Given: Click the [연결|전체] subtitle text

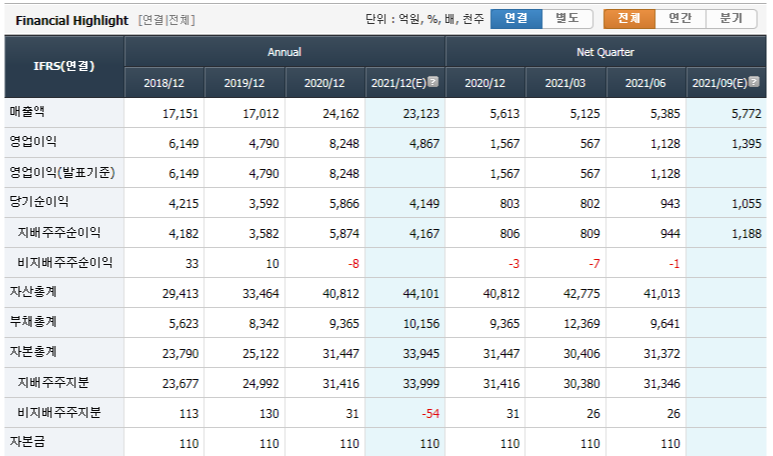Looking at the screenshot, I should [x=167, y=20].
